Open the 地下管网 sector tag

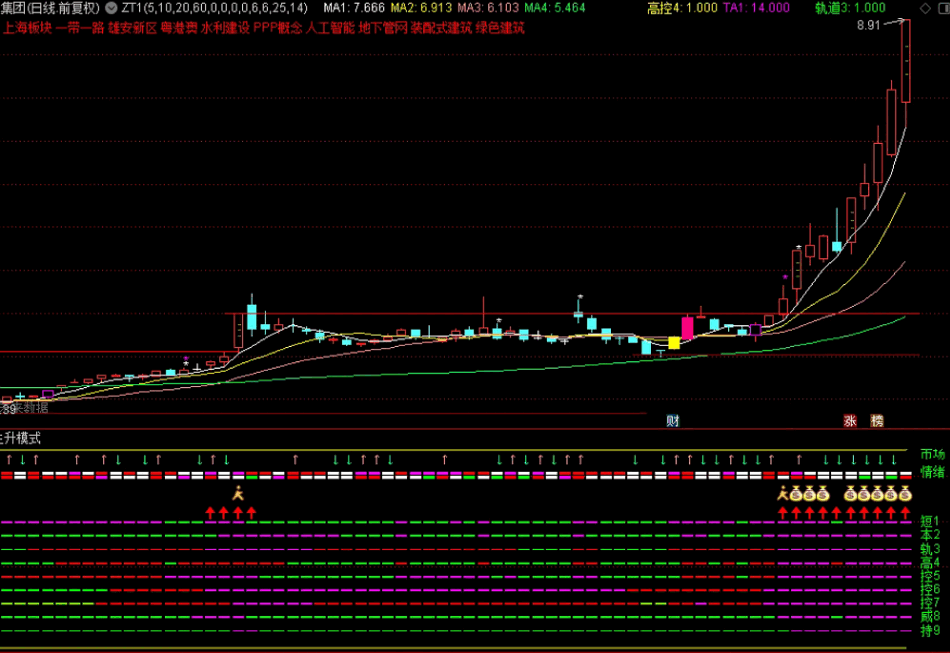point(383,28)
